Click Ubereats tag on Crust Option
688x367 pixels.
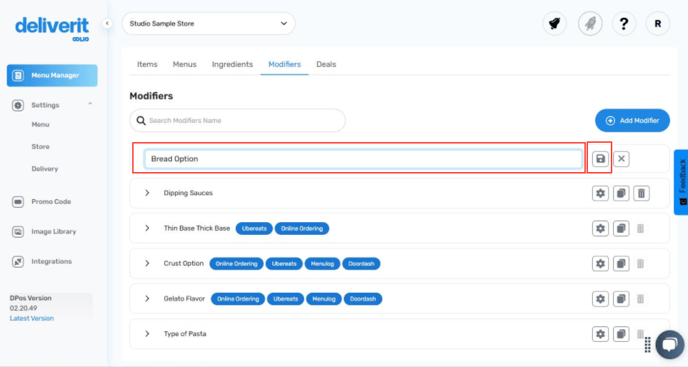click(x=284, y=263)
